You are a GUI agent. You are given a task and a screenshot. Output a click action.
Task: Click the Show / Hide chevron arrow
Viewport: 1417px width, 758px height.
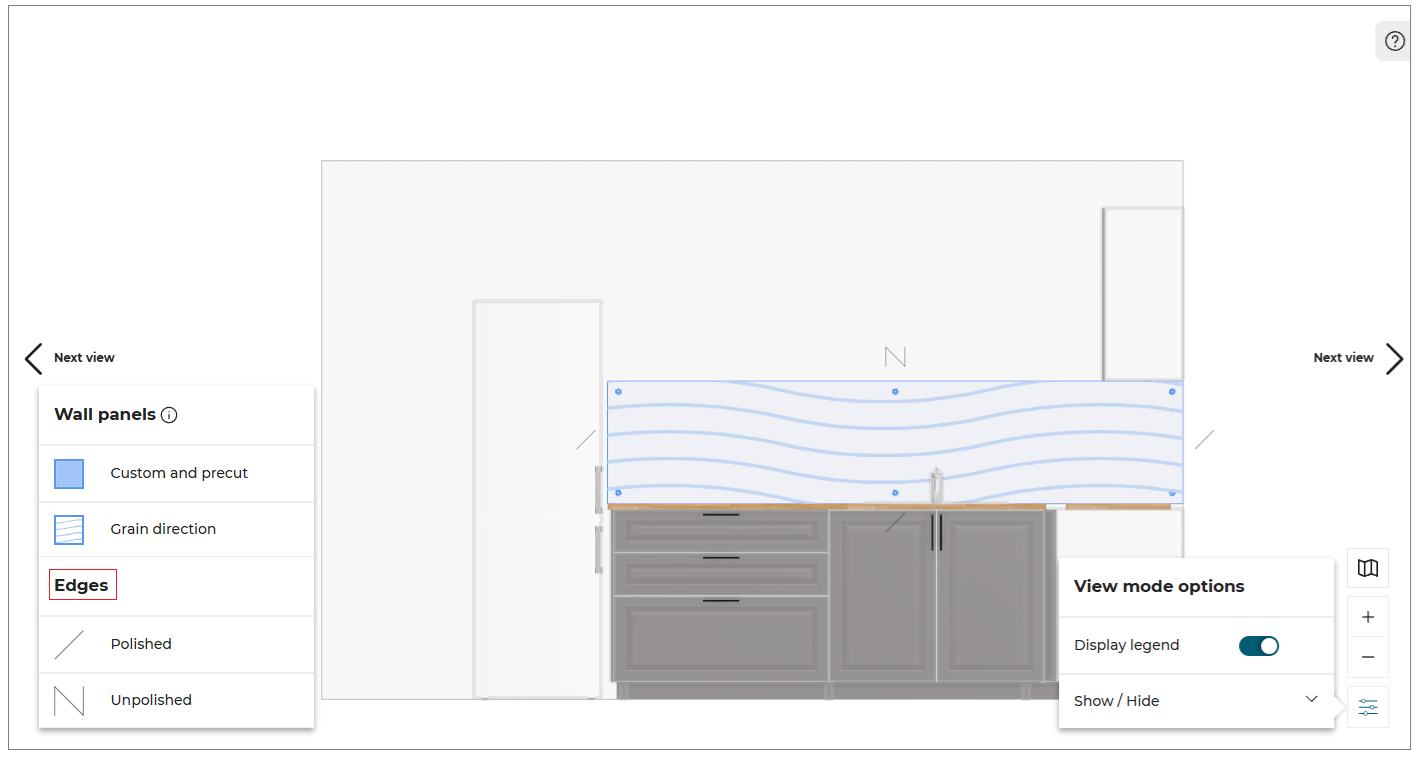coord(1312,699)
